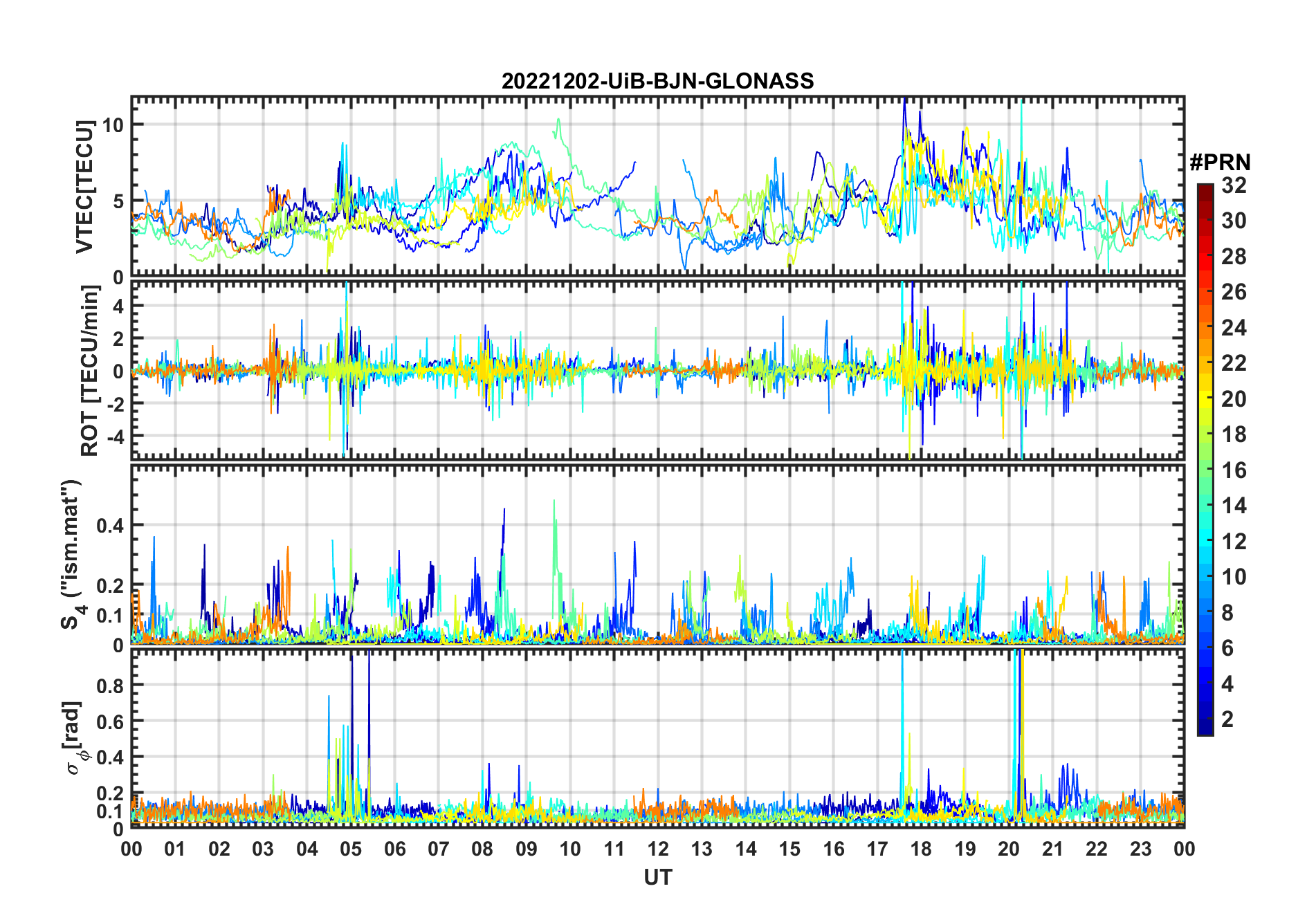The image size is (1316, 920).
Task: Select the colorbar tick label 14
Action: click(1234, 506)
